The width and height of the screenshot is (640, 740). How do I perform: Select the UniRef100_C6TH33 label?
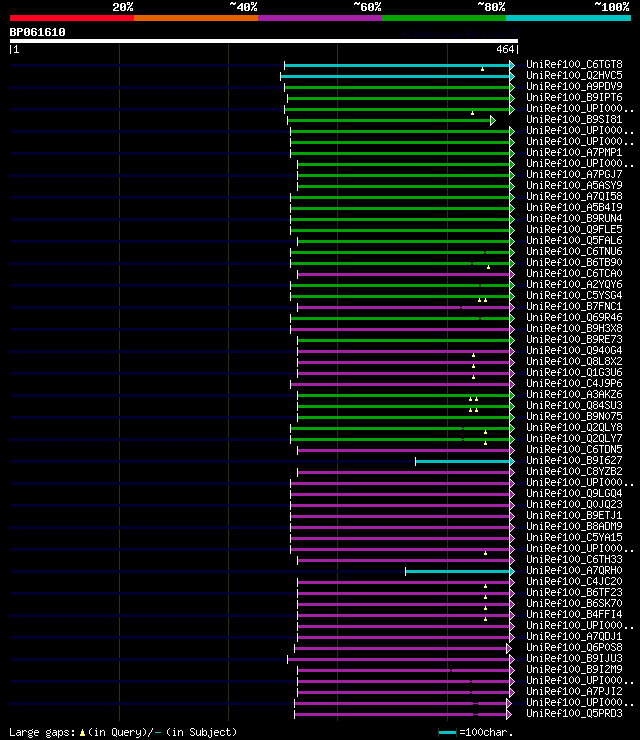pos(574,560)
